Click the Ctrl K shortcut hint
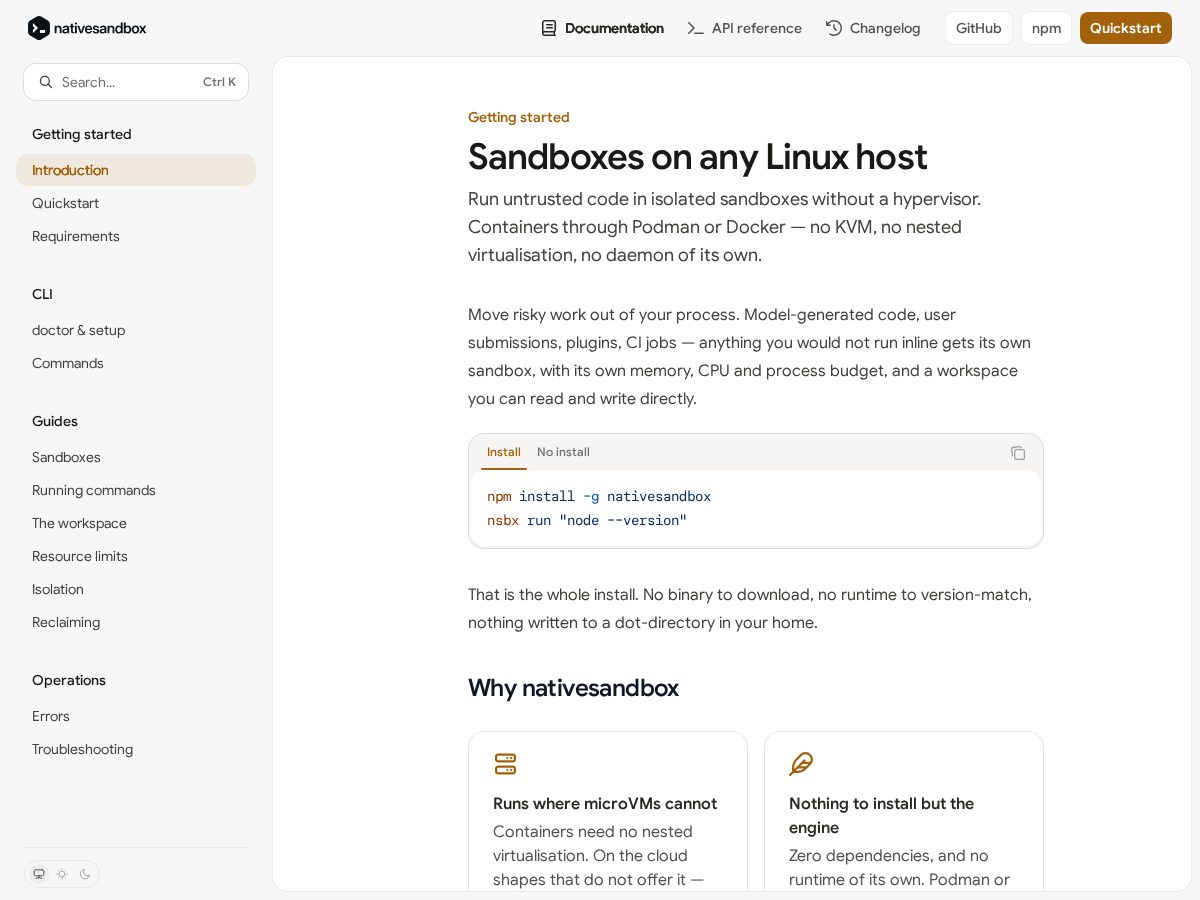The image size is (1200, 900). click(219, 82)
